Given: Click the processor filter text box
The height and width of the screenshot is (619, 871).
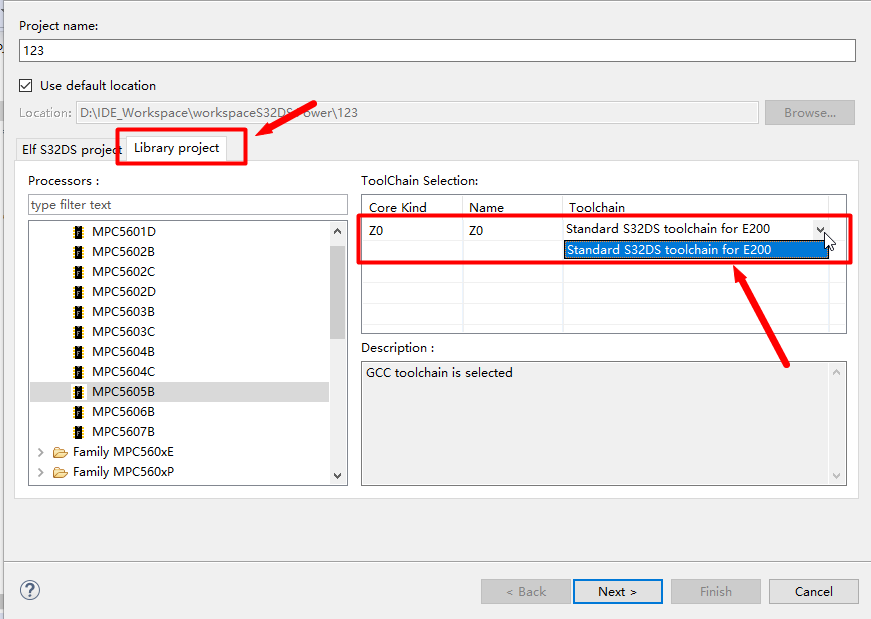Looking at the screenshot, I should pos(188,204).
